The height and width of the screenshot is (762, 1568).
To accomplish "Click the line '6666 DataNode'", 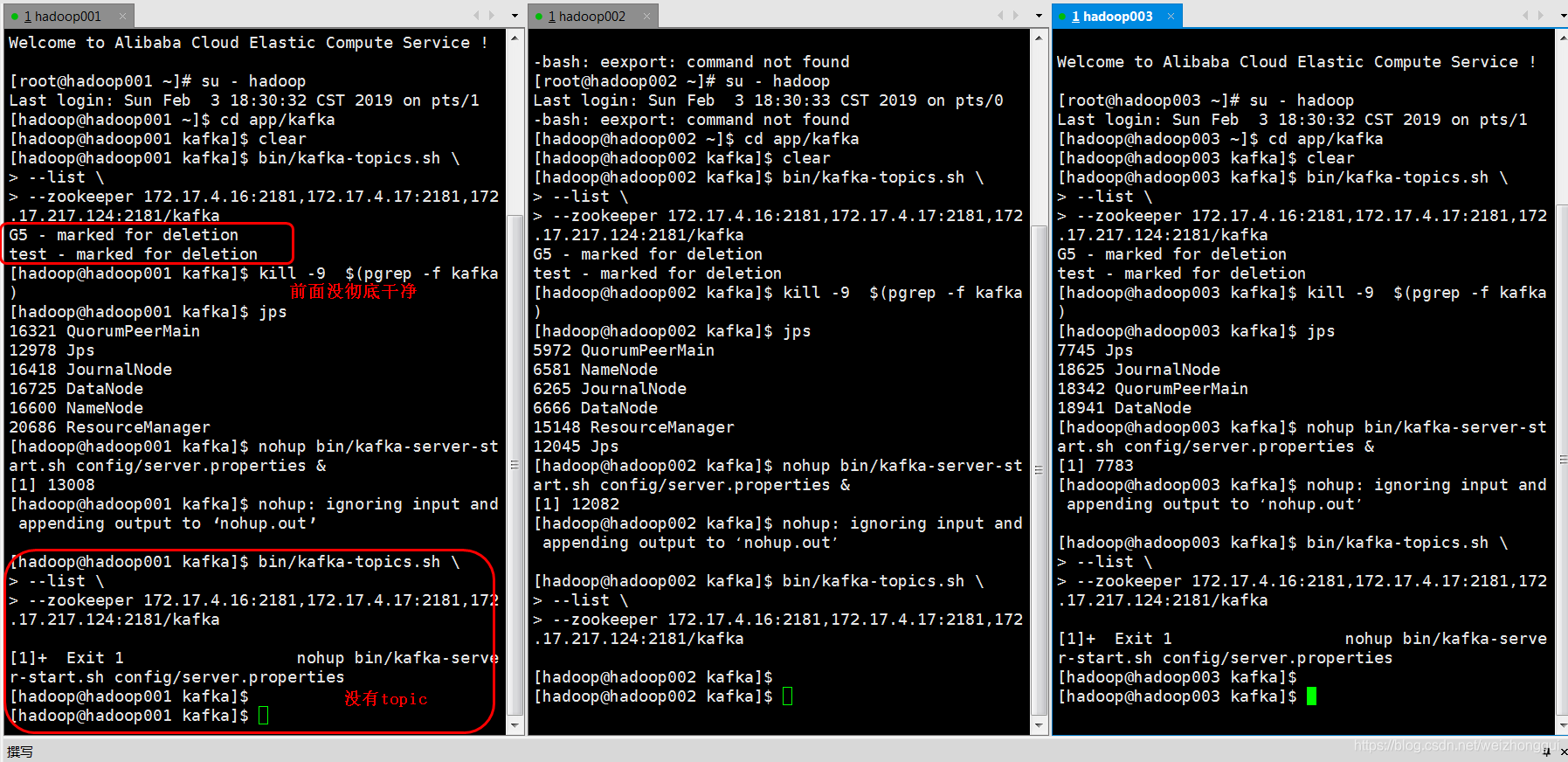I will pos(596,408).
